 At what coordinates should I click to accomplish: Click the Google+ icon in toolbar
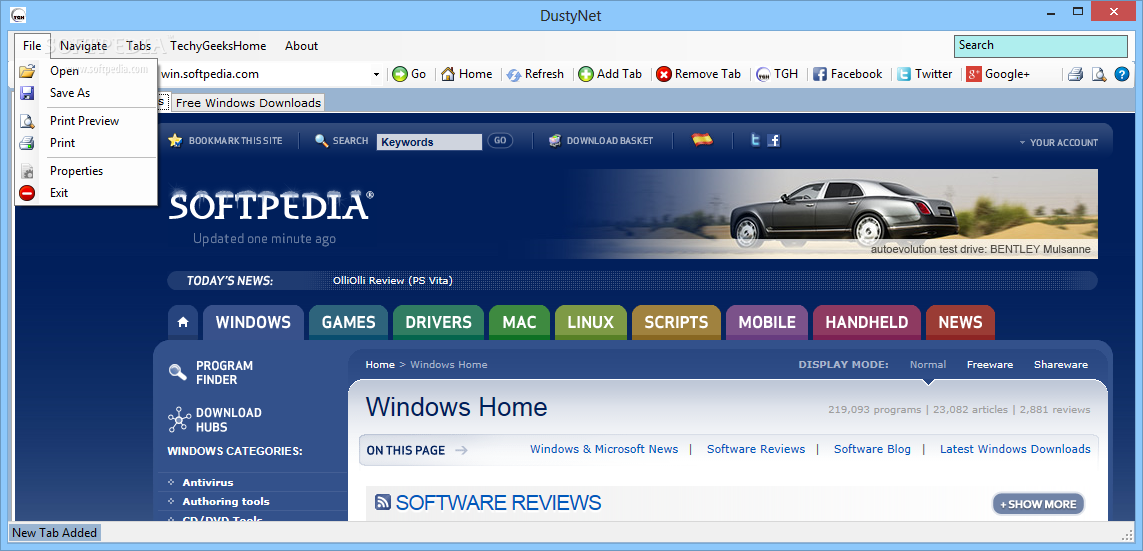974,74
